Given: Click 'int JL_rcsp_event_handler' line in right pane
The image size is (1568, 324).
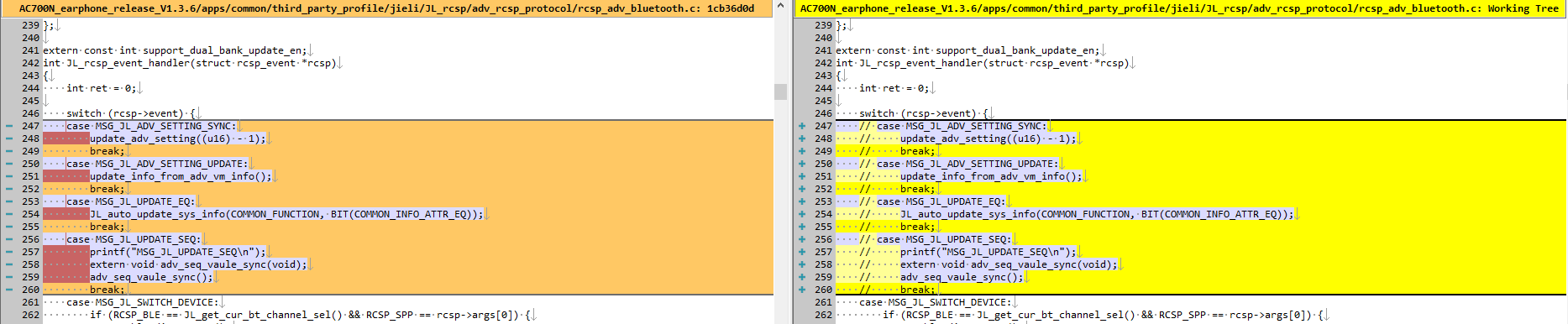Looking at the screenshot, I should [983, 63].
